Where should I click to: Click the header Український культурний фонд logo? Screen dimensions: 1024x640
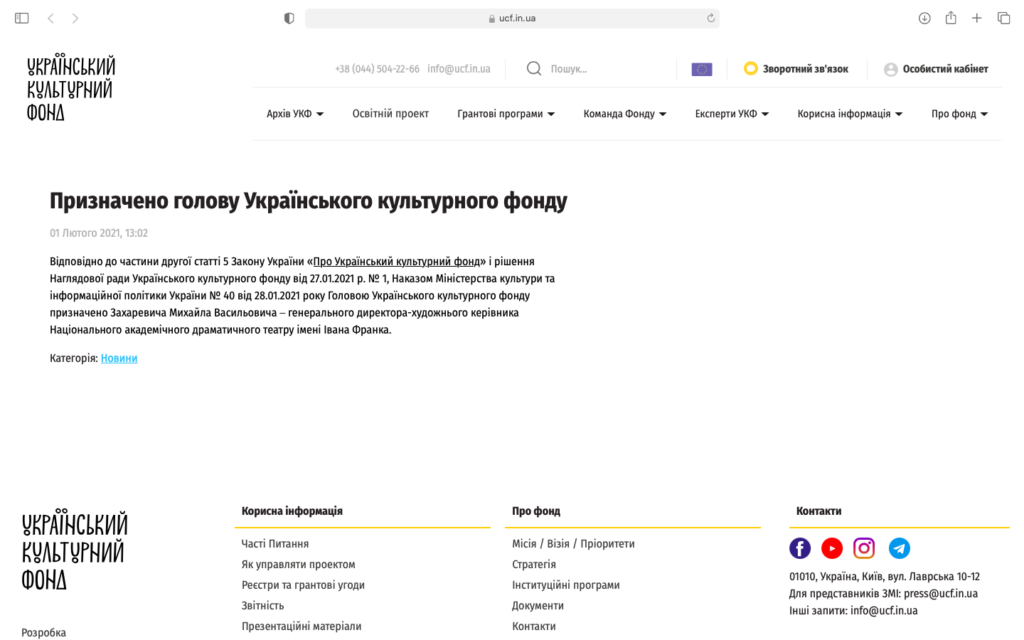(71, 88)
